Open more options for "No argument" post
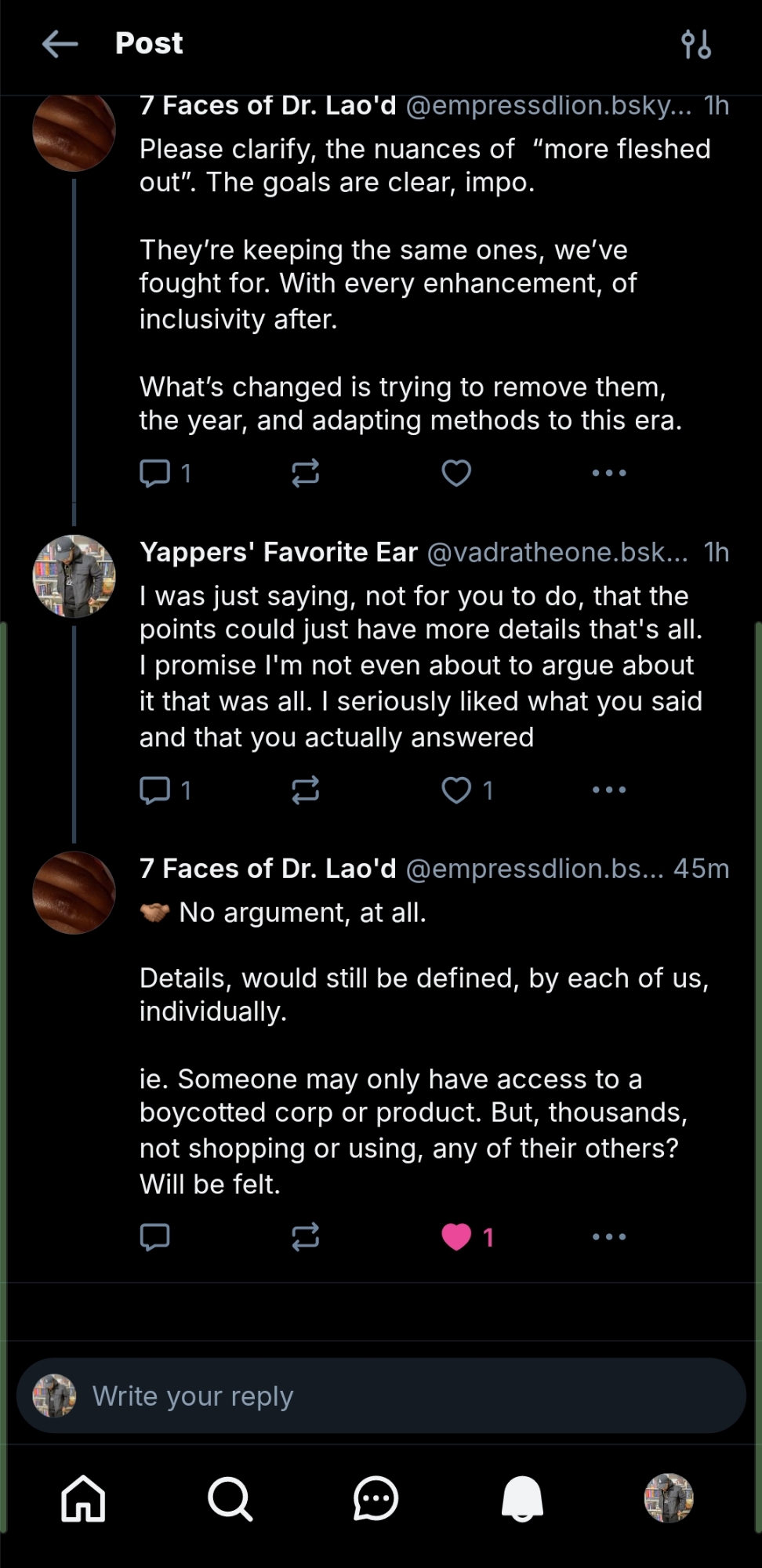The image size is (762, 1568). coord(609,1236)
